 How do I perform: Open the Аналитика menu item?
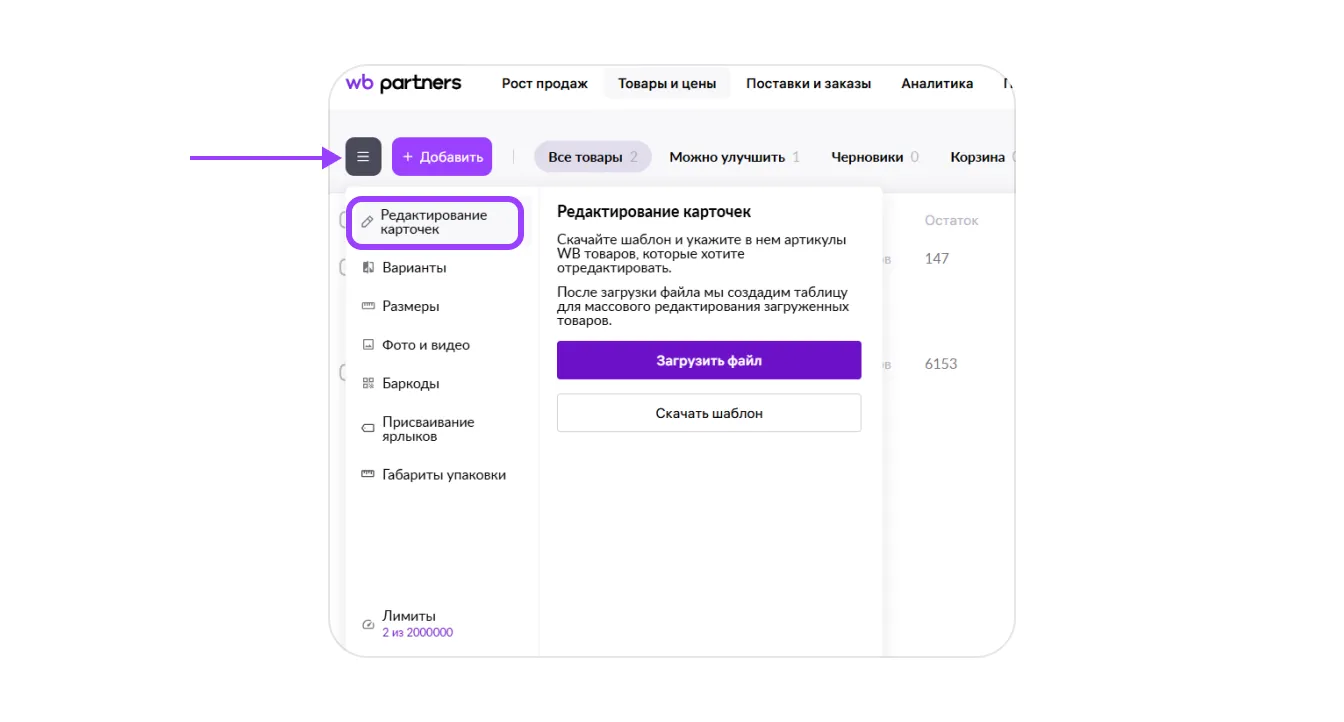point(937,84)
